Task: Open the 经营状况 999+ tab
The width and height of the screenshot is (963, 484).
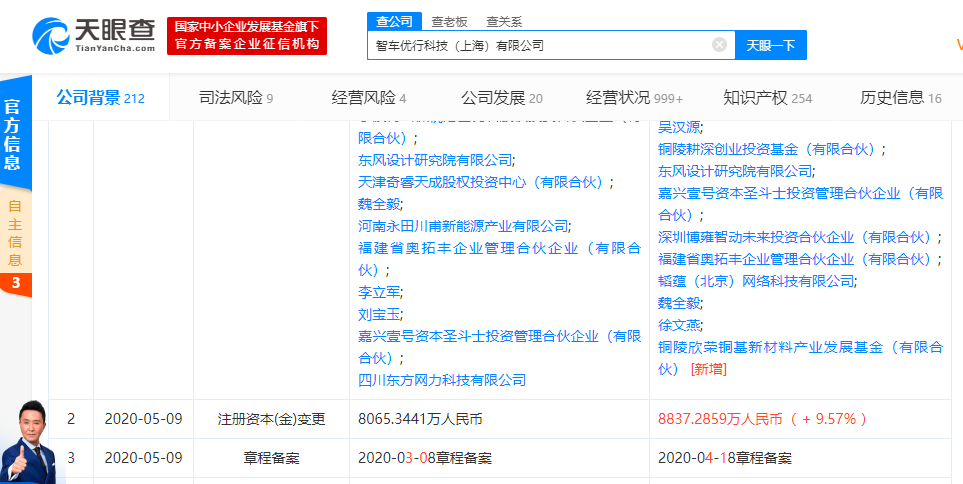Action: coord(634,98)
